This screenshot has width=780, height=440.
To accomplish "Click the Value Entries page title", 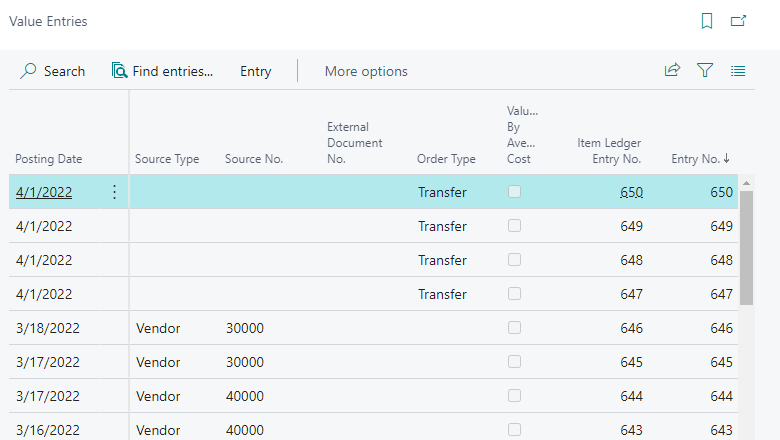I will click(48, 21).
